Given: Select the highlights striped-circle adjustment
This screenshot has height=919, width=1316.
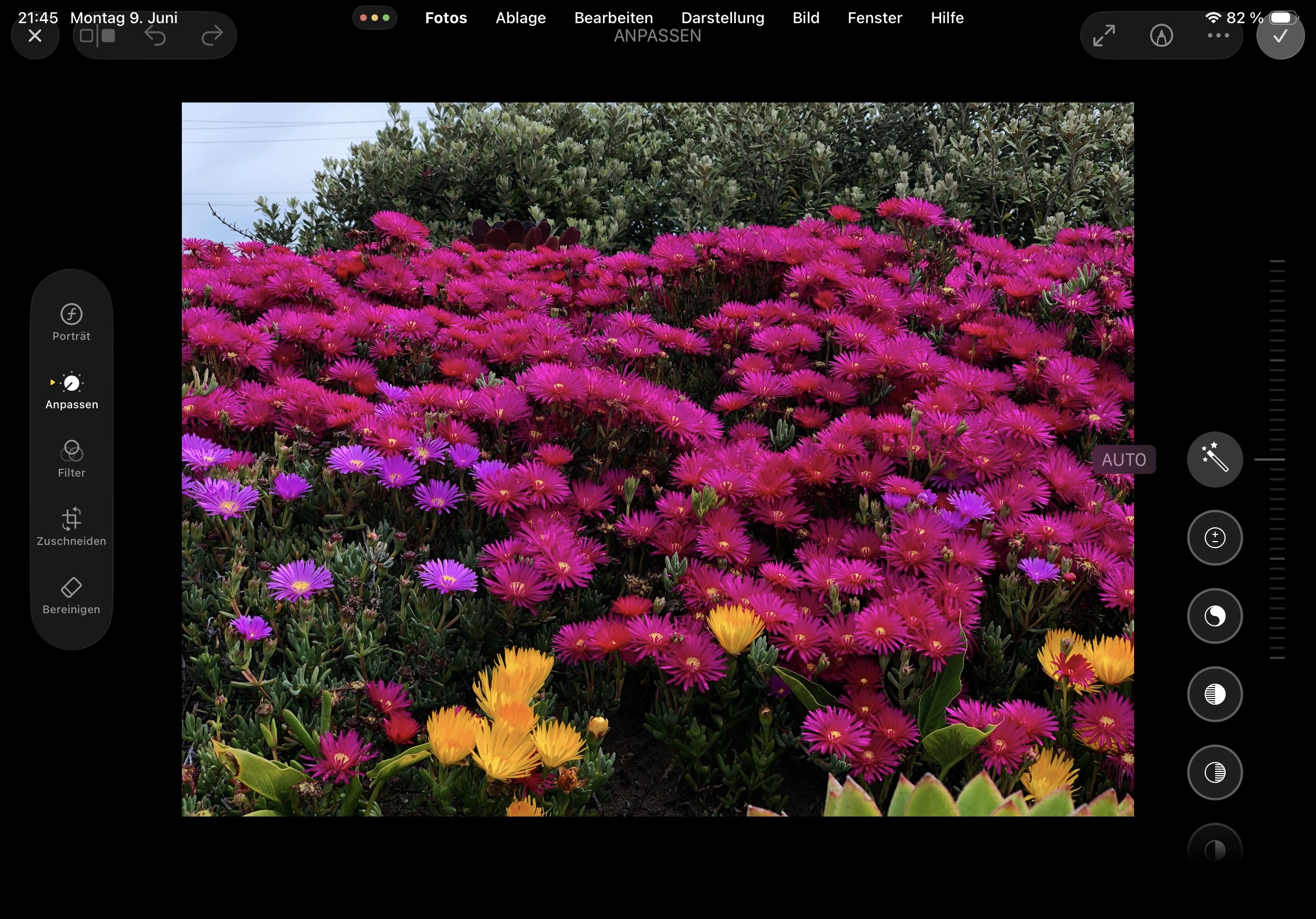Looking at the screenshot, I should (1215, 694).
